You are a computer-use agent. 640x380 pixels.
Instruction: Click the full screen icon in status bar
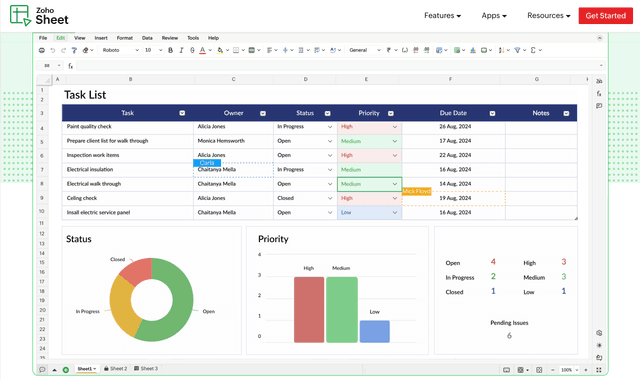[x=599, y=370]
